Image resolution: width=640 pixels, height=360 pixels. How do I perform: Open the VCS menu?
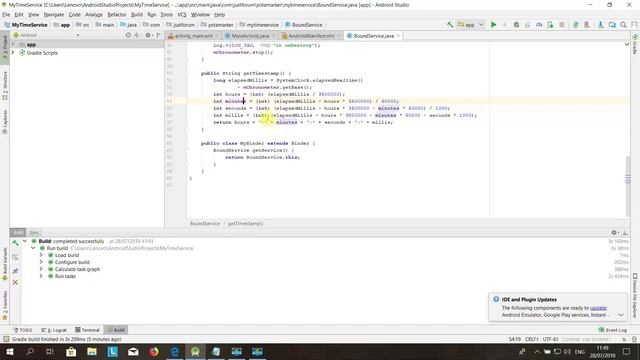pos(182,15)
